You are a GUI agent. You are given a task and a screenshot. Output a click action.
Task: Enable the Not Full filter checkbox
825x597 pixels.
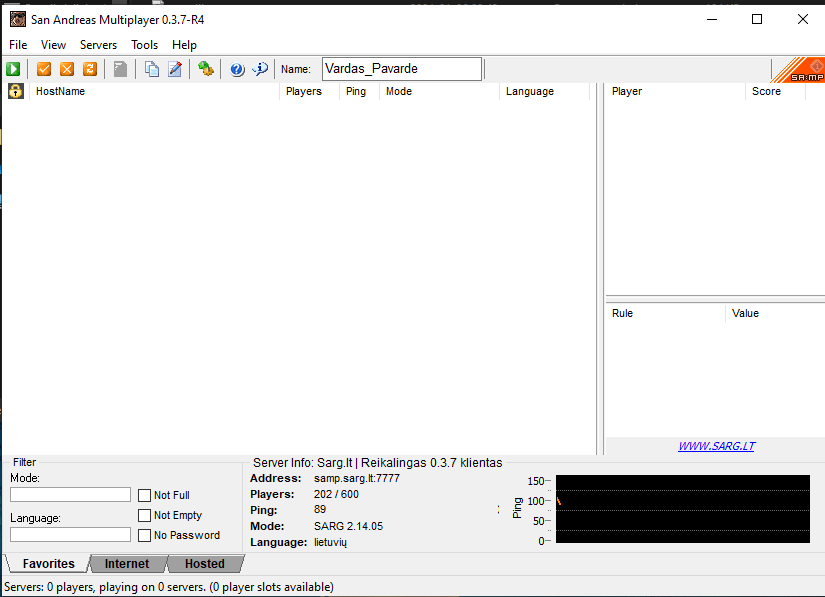144,495
